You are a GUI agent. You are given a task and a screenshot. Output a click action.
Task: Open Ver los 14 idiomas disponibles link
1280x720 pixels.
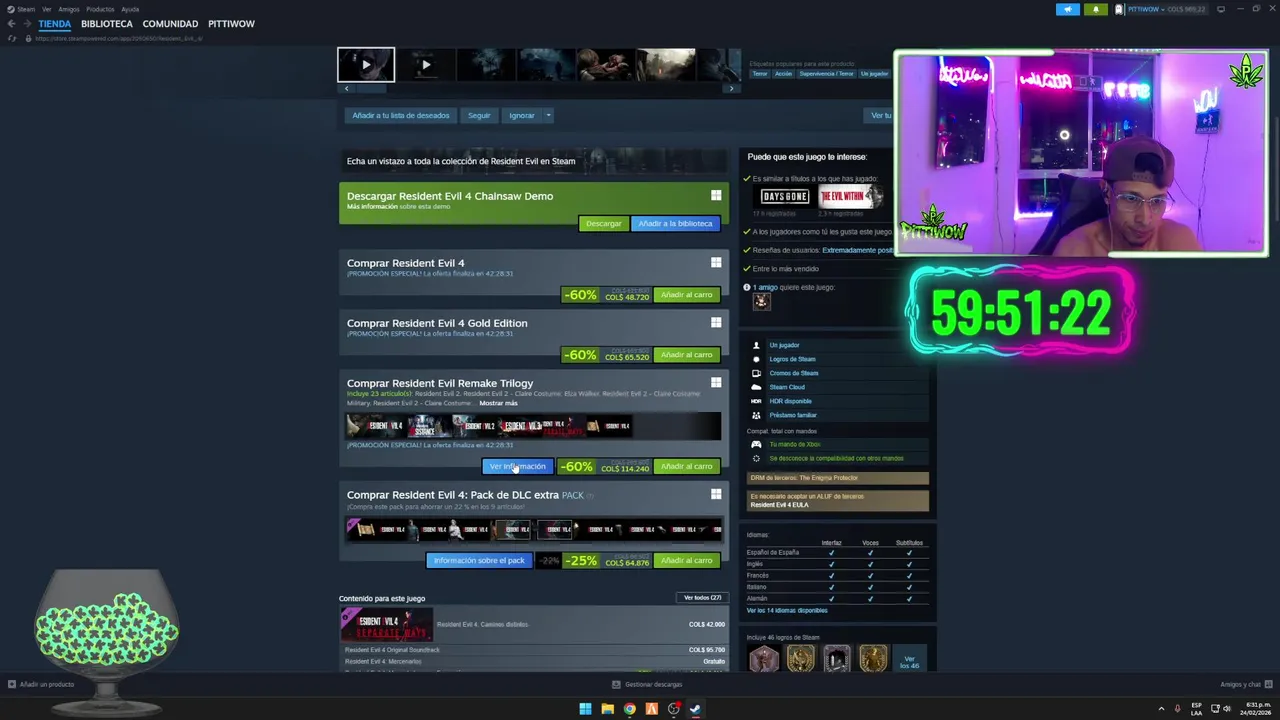tap(787, 610)
